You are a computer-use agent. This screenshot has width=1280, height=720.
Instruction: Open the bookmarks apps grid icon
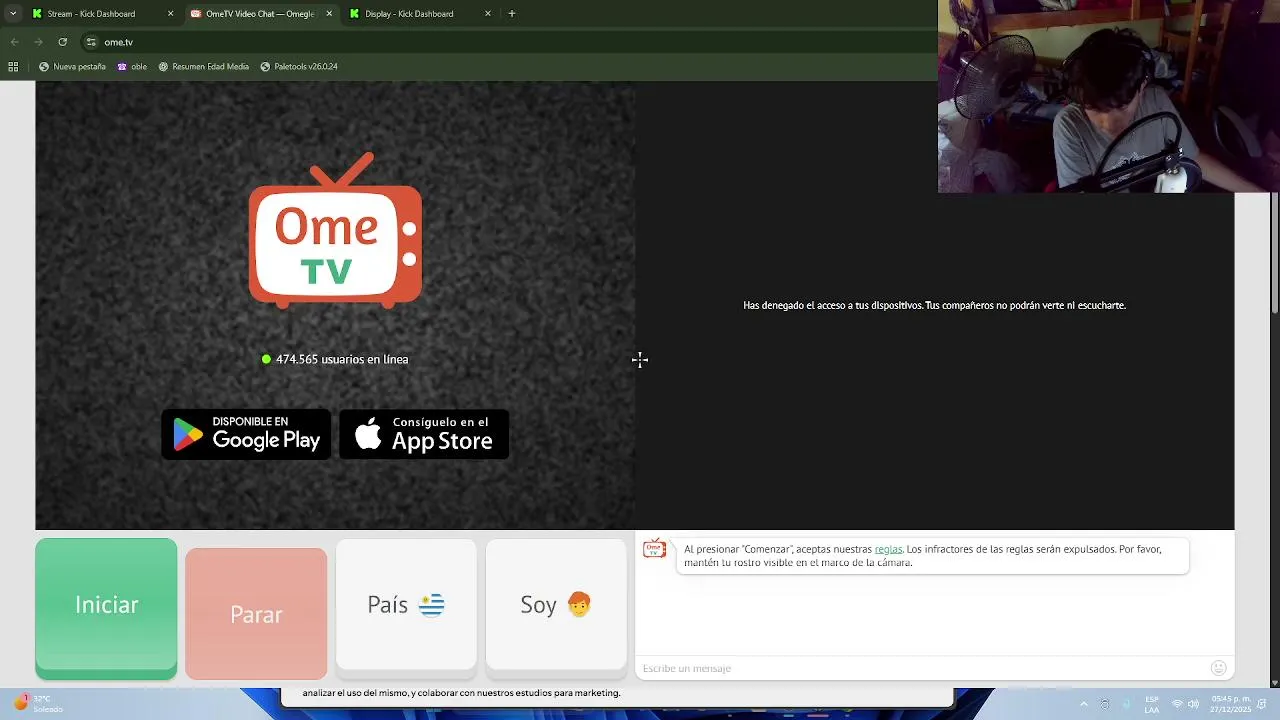pyautogui.click(x=13, y=67)
